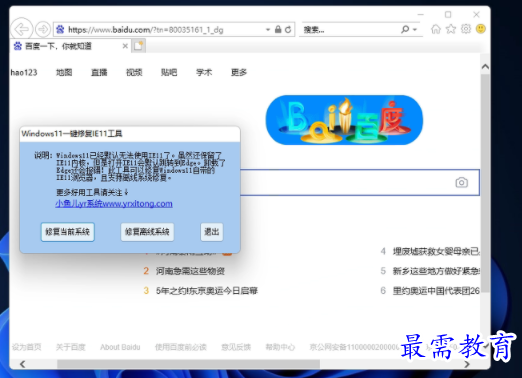Maximize the Internet Explorer window

(448, 15)
